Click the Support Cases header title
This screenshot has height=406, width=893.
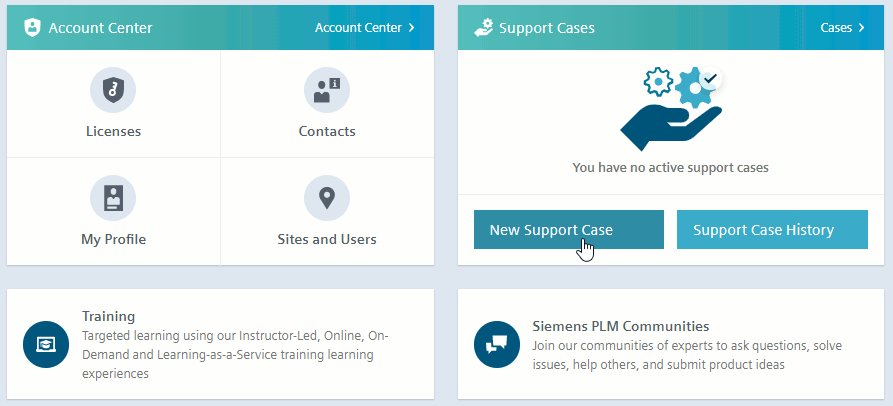(546, 28)
